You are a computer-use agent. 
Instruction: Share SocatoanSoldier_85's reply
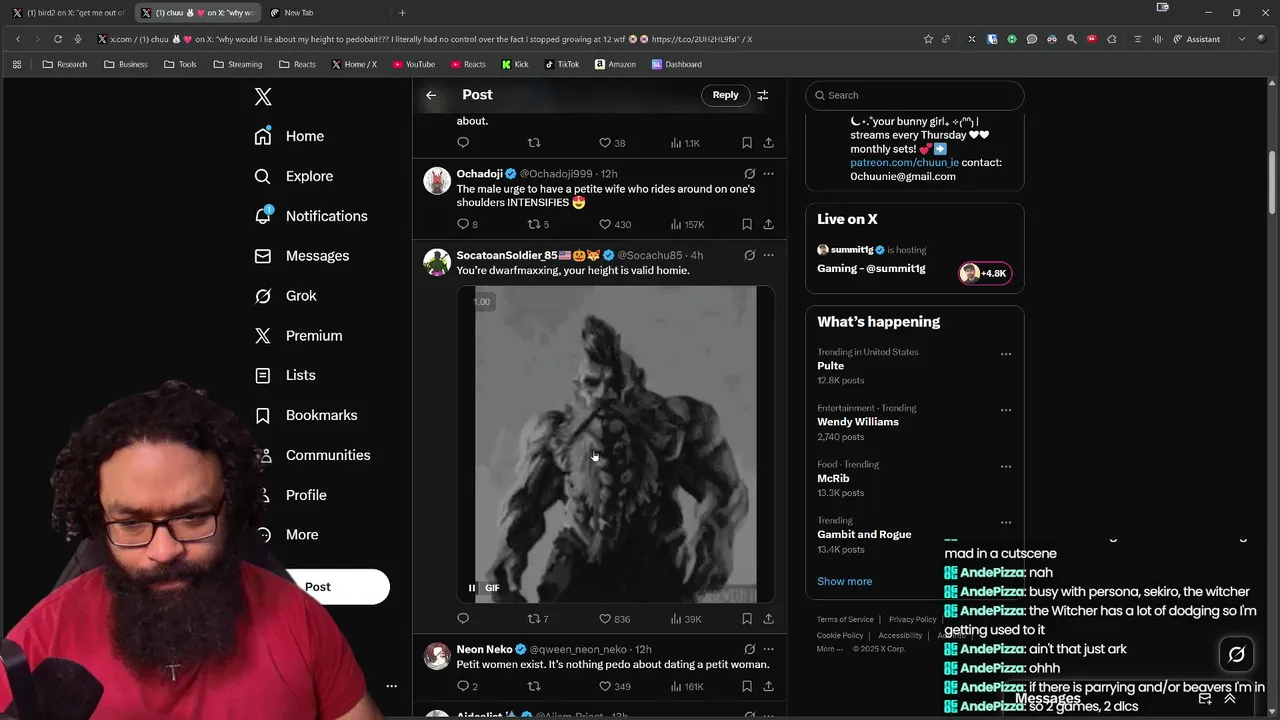tap(768, 619)
